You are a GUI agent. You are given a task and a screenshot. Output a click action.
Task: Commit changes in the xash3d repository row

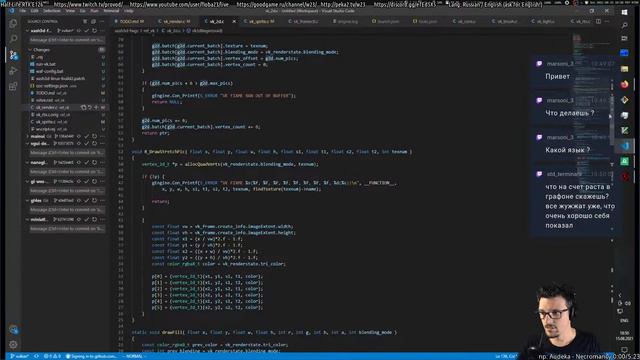point(87,31)
